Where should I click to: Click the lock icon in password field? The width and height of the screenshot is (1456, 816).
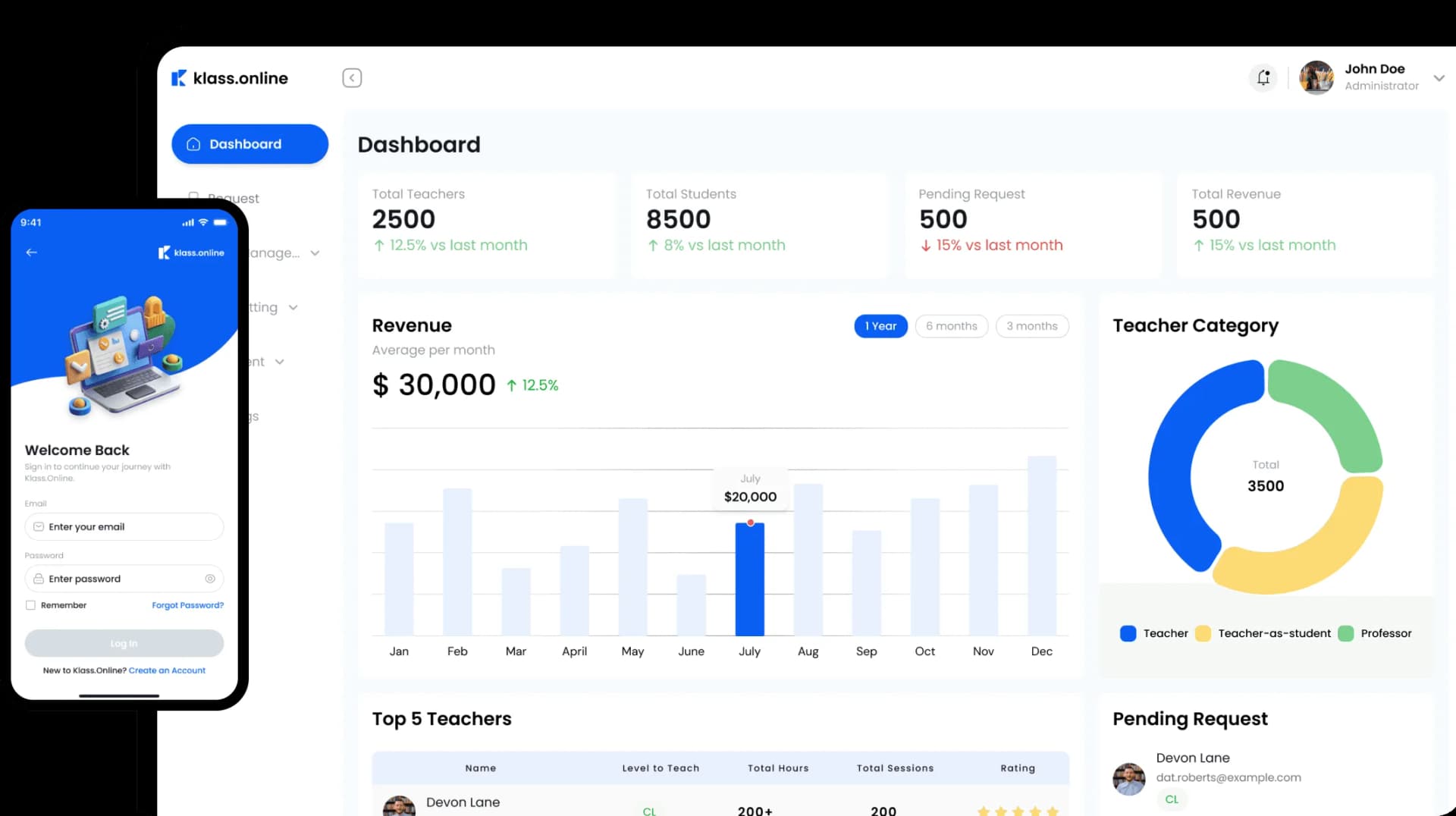(x=39, y=579)
